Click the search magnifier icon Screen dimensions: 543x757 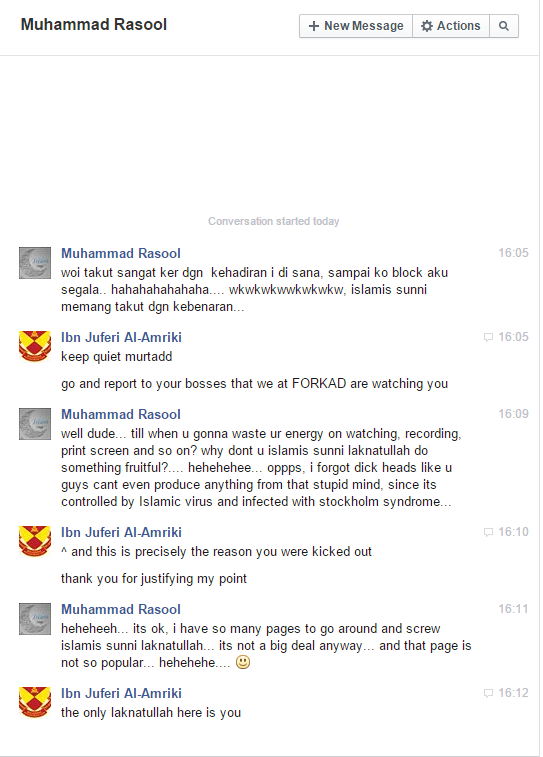coord(504,26)
